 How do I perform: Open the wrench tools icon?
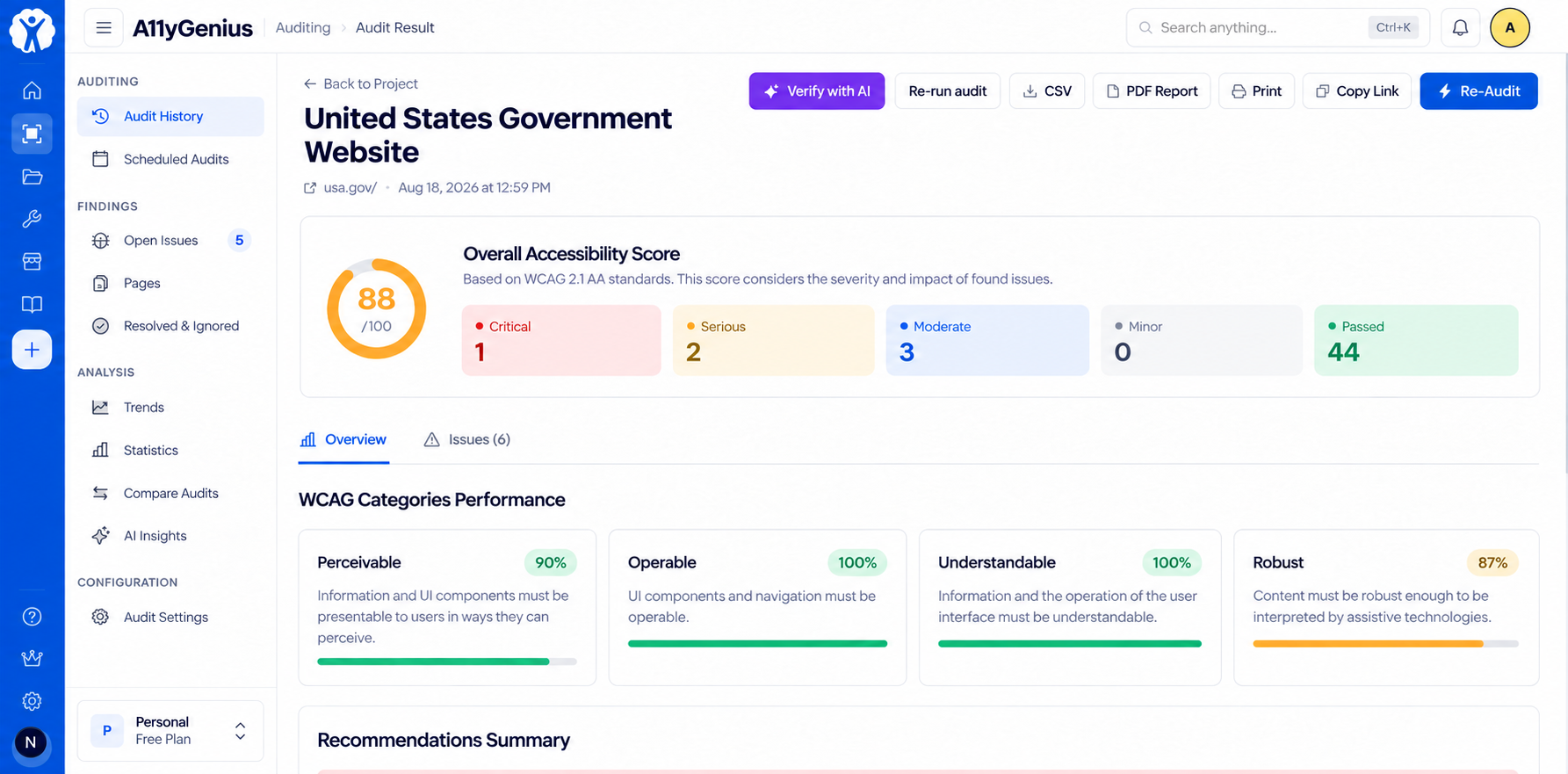32,219
